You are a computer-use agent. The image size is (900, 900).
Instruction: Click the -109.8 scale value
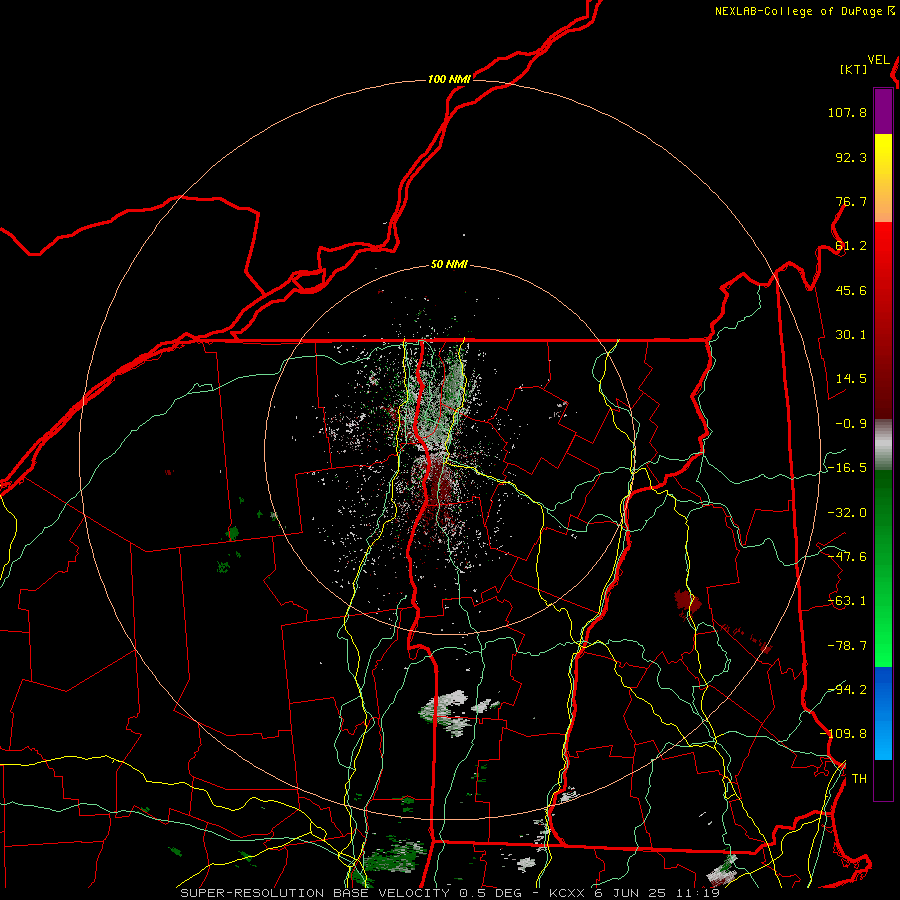(843, 734)
